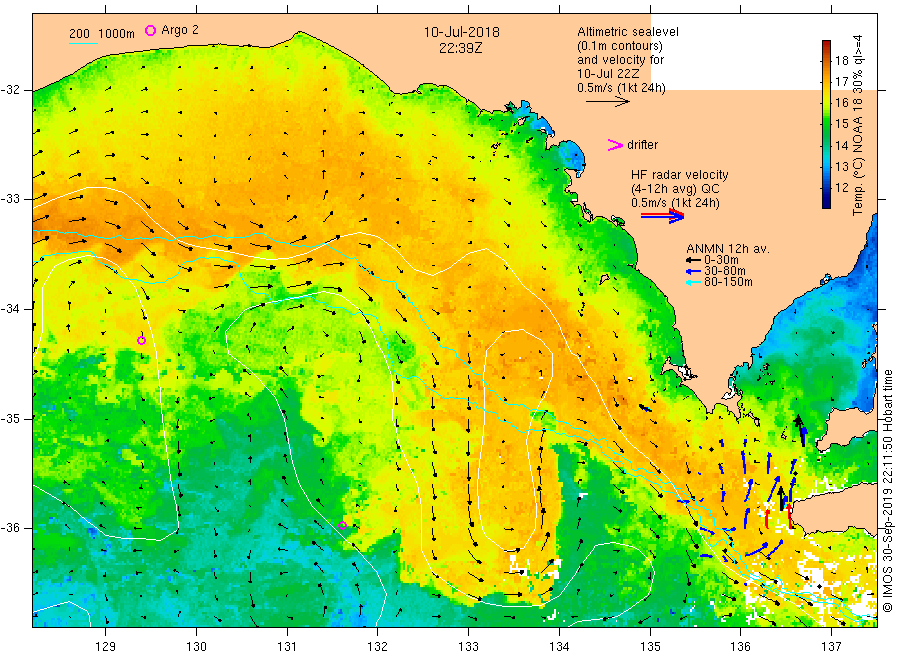Viewport: 900px width, 660px height.
Task: Click the 'HF radar velocity' heading
Action: click(680, 175)
